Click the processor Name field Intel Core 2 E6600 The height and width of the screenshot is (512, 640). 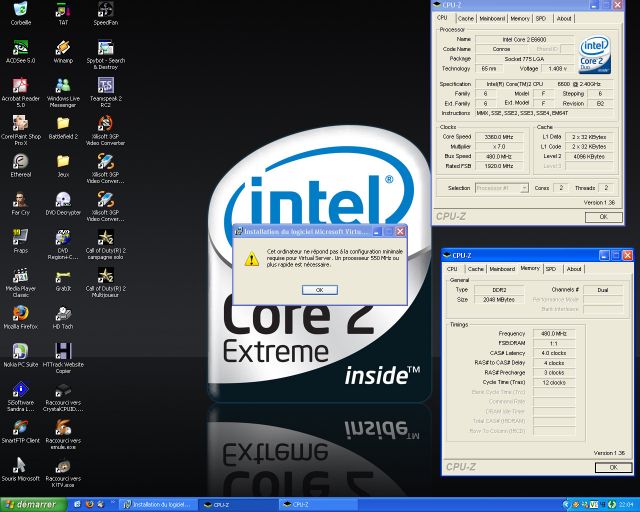pyautogui.click(x=524, y=40)
